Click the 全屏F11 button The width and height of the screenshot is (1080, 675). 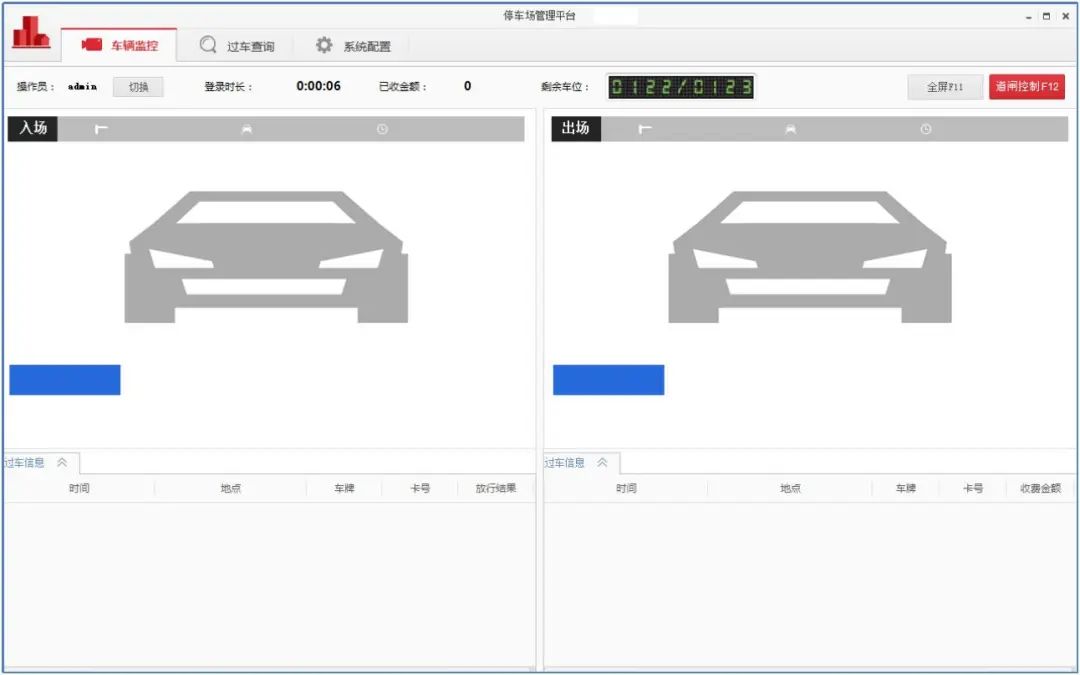(x=943, y=86)
